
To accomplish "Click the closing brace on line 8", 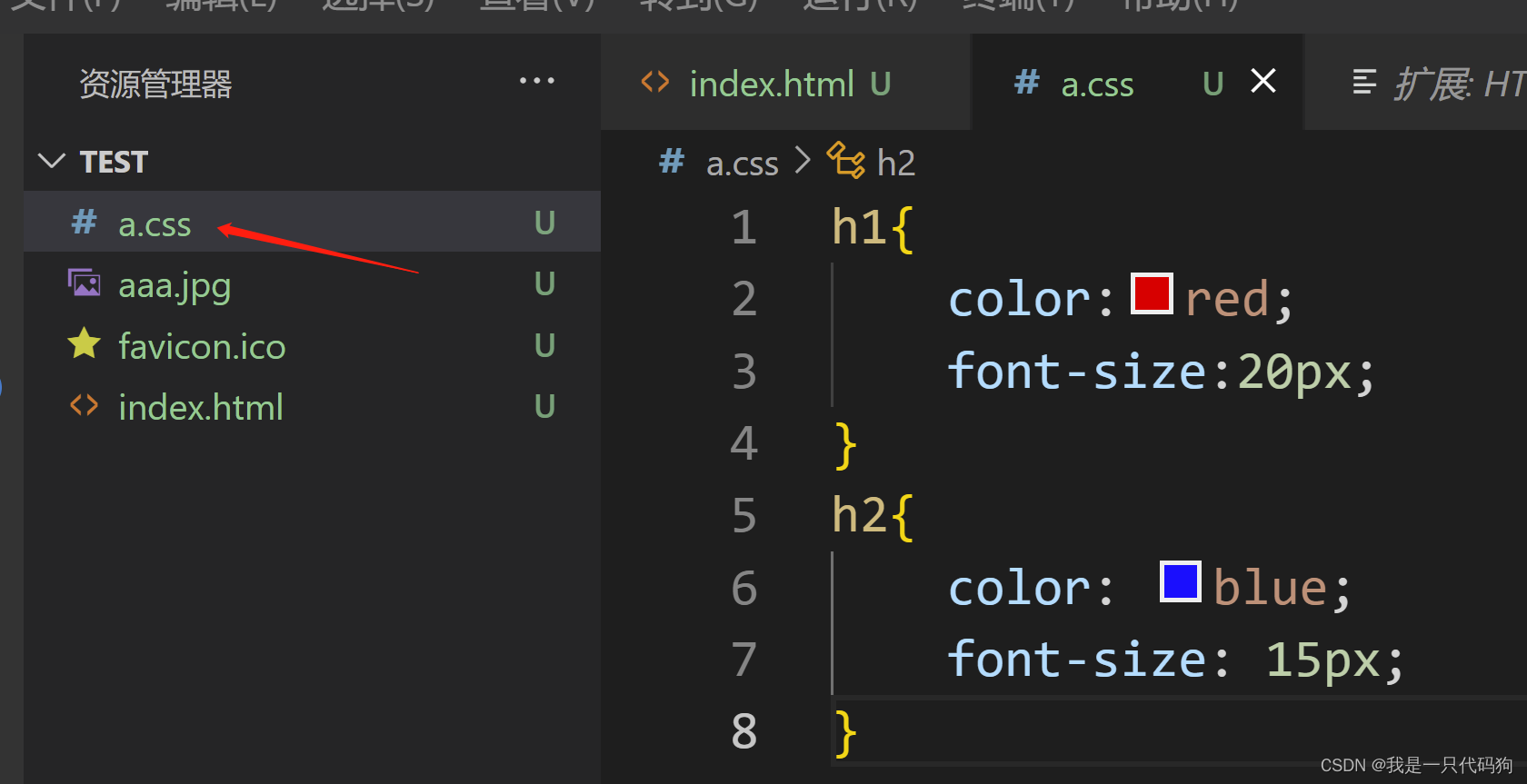I will point(845,734).
